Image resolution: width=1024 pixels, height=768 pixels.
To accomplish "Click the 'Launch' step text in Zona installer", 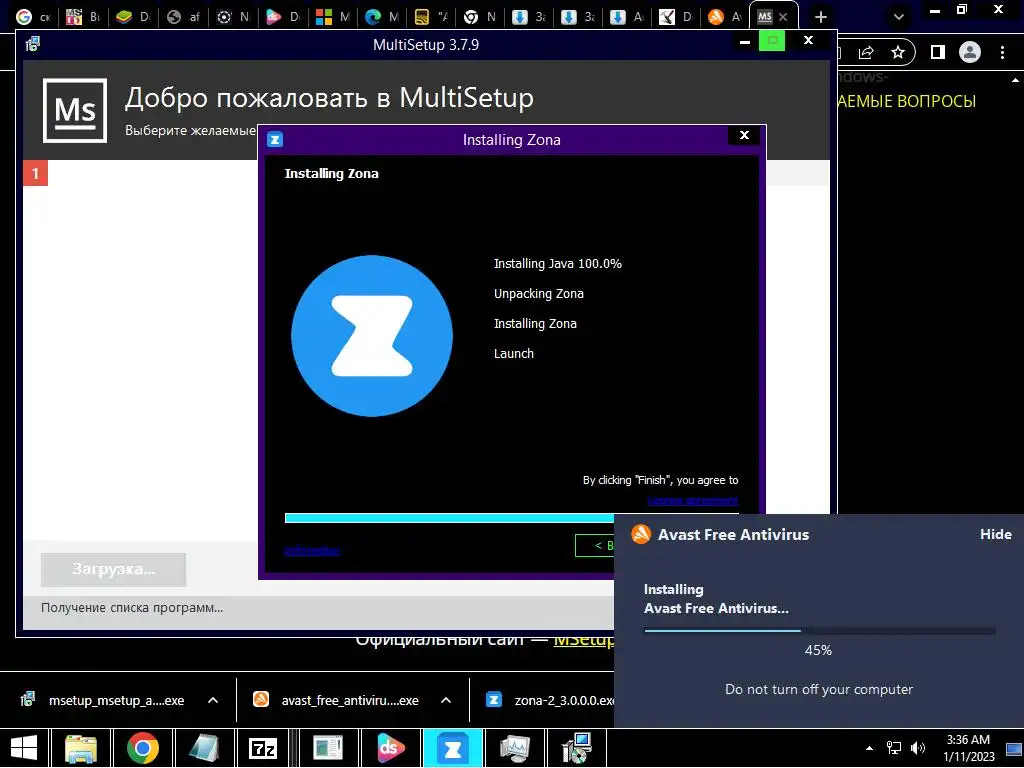I will coord(513,353).
